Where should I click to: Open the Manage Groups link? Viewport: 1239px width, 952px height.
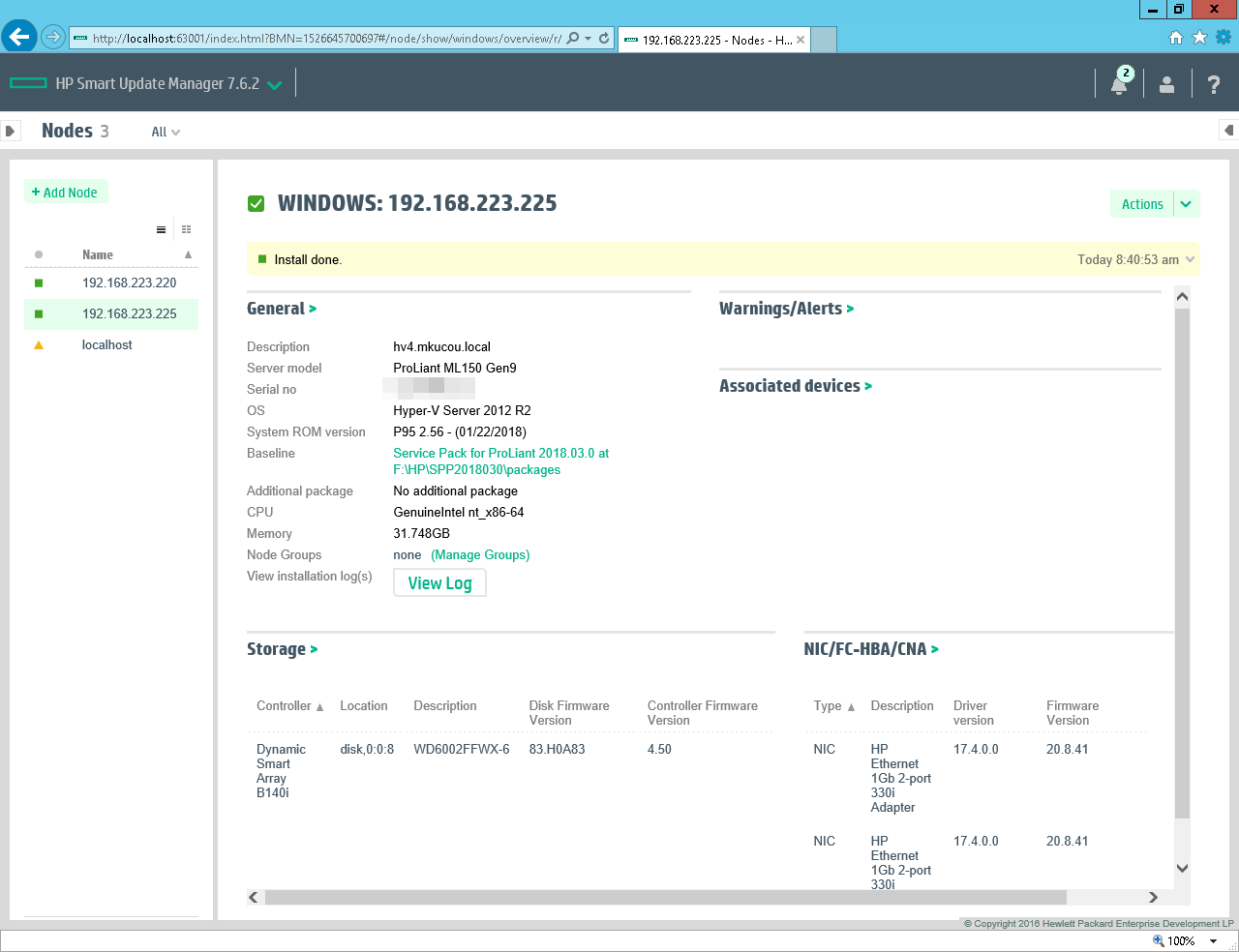[x=480, y=555]
